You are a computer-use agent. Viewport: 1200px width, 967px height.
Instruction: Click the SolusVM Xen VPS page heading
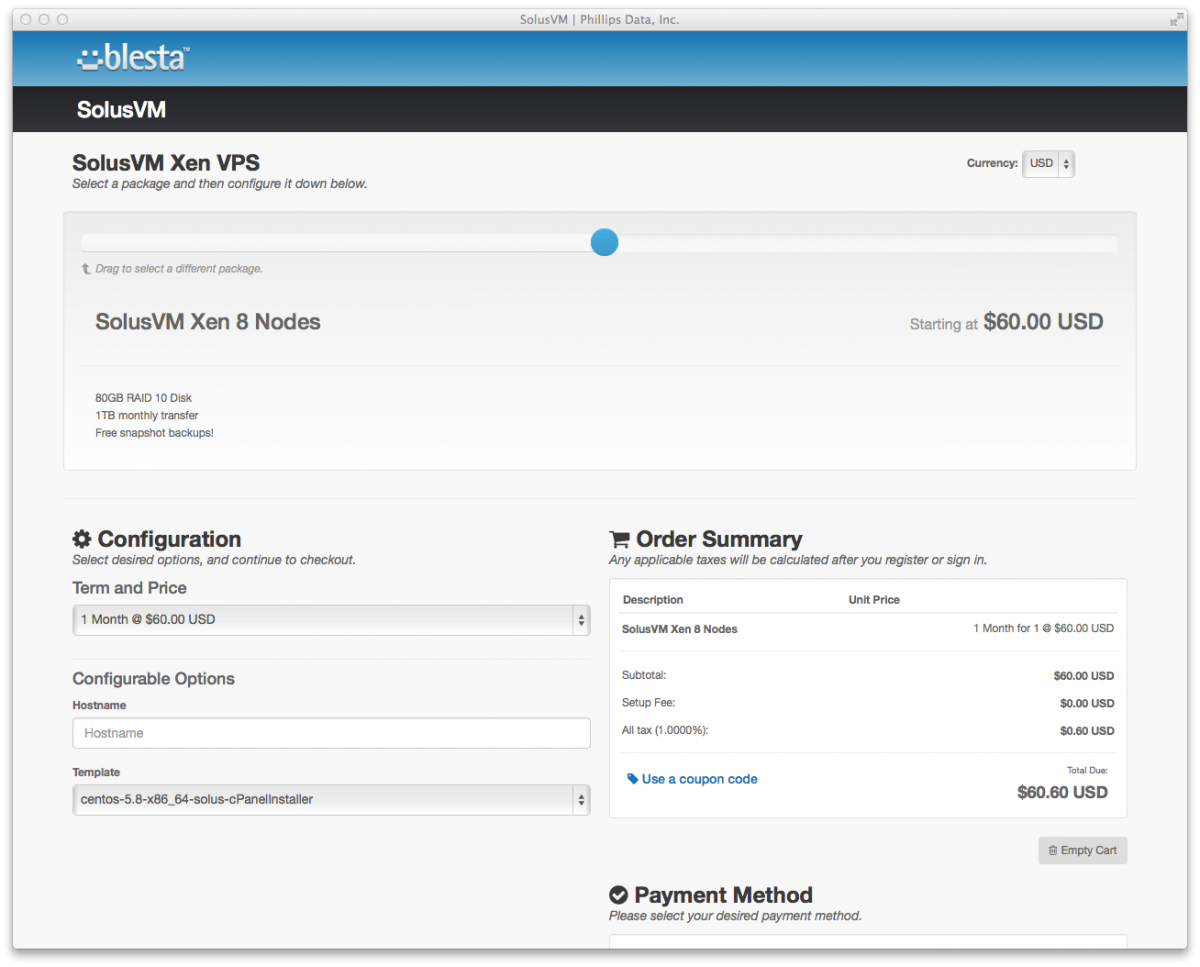[x=166, y=163]
